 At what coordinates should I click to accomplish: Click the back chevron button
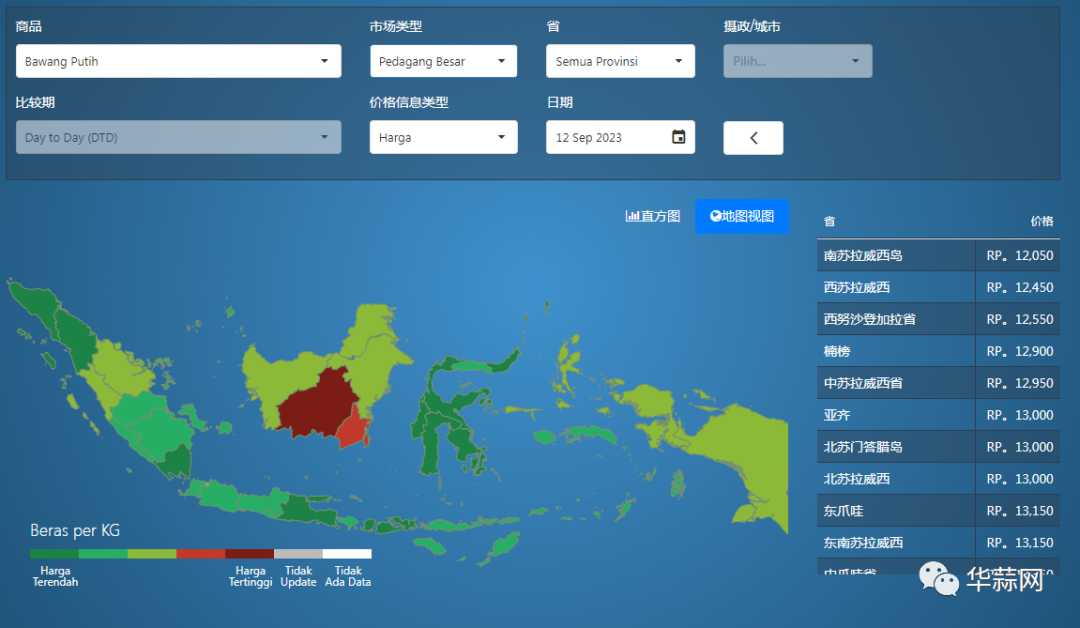(x=753, y=138)
